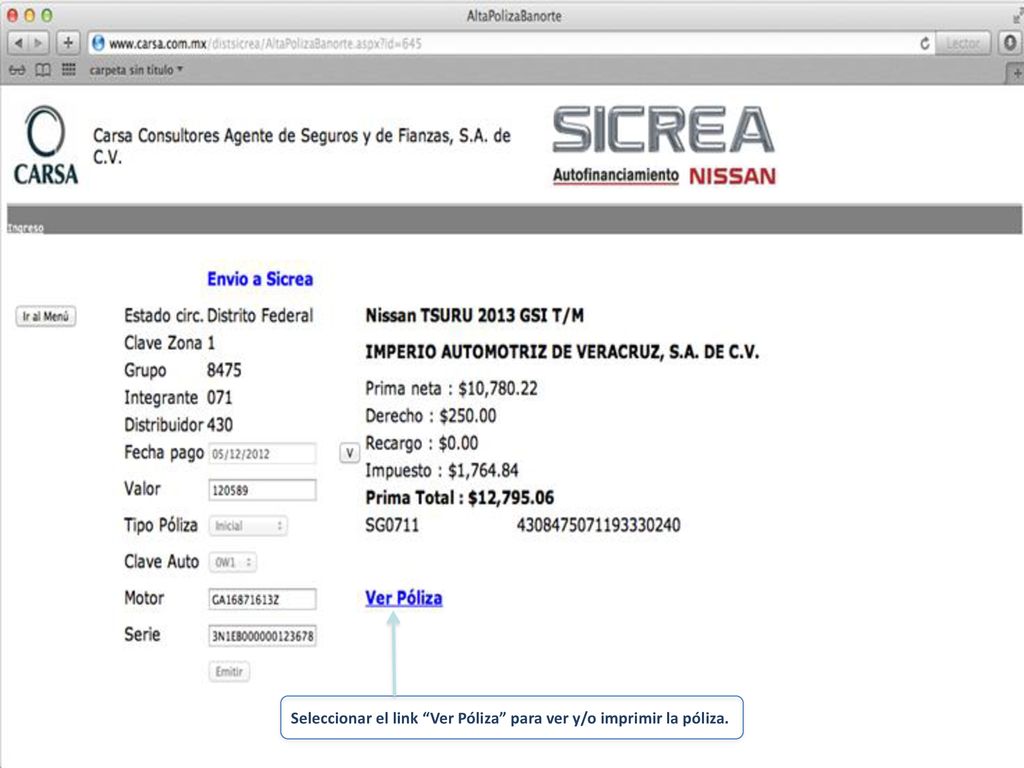
Task: Click the Prima neta $10,780.22 text
Action: [x=451, y=389]
